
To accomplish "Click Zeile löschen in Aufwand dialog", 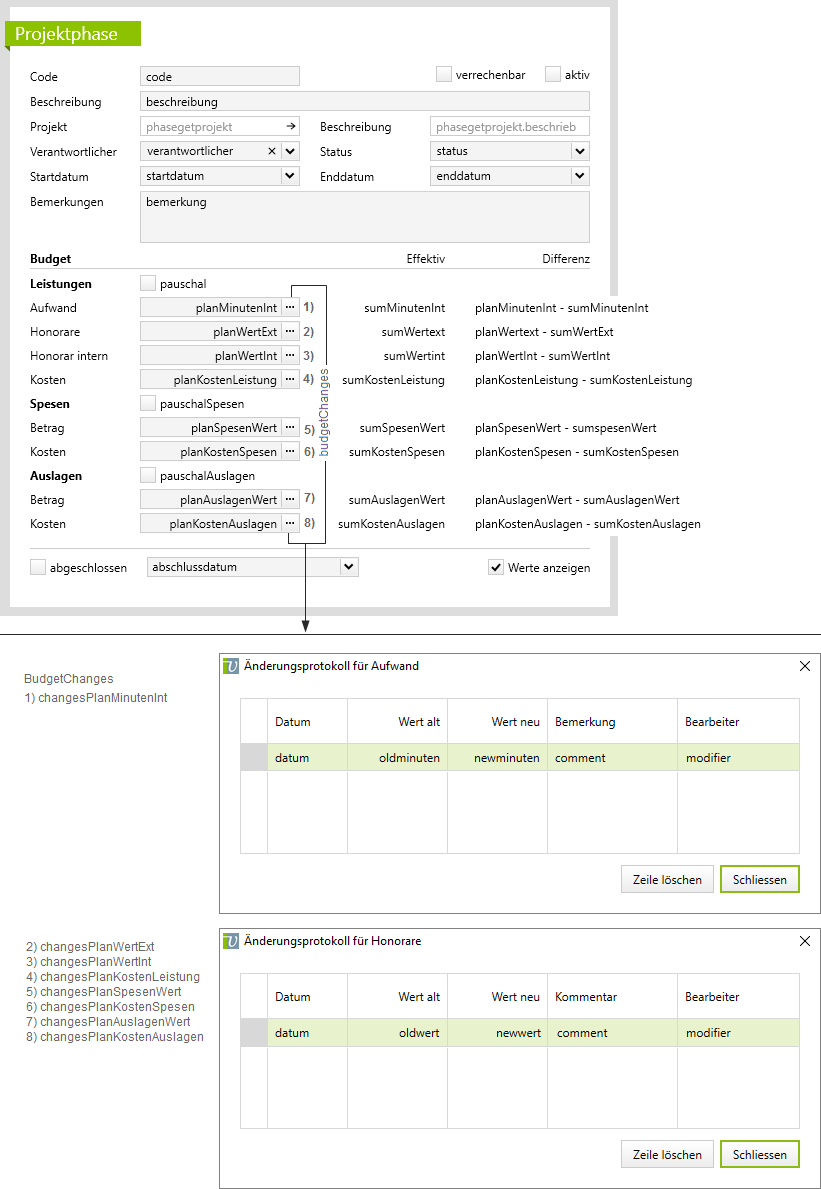I will [x=667, y=880].
